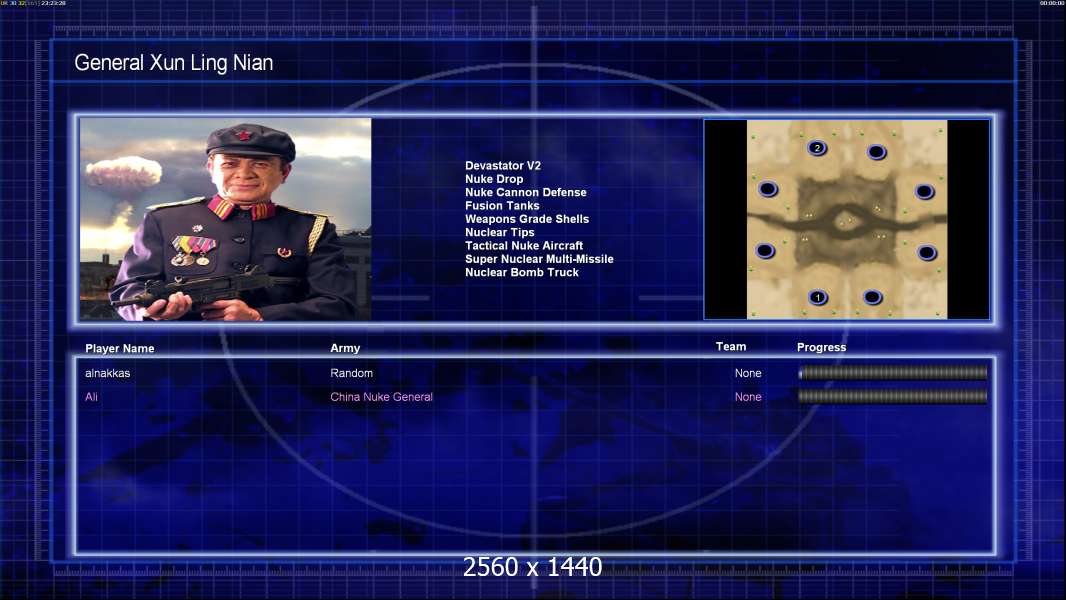Select "Devastator V2" in the unit list
Viewport: 1066px width, 600px height.
coord(503,165)
